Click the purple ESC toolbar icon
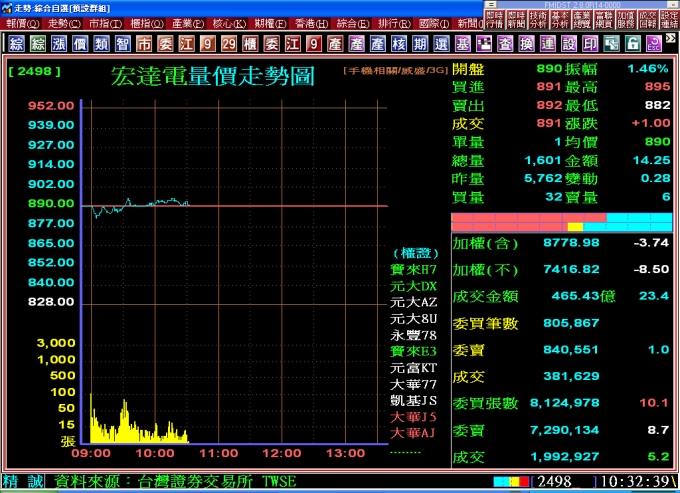 (654, 44)
